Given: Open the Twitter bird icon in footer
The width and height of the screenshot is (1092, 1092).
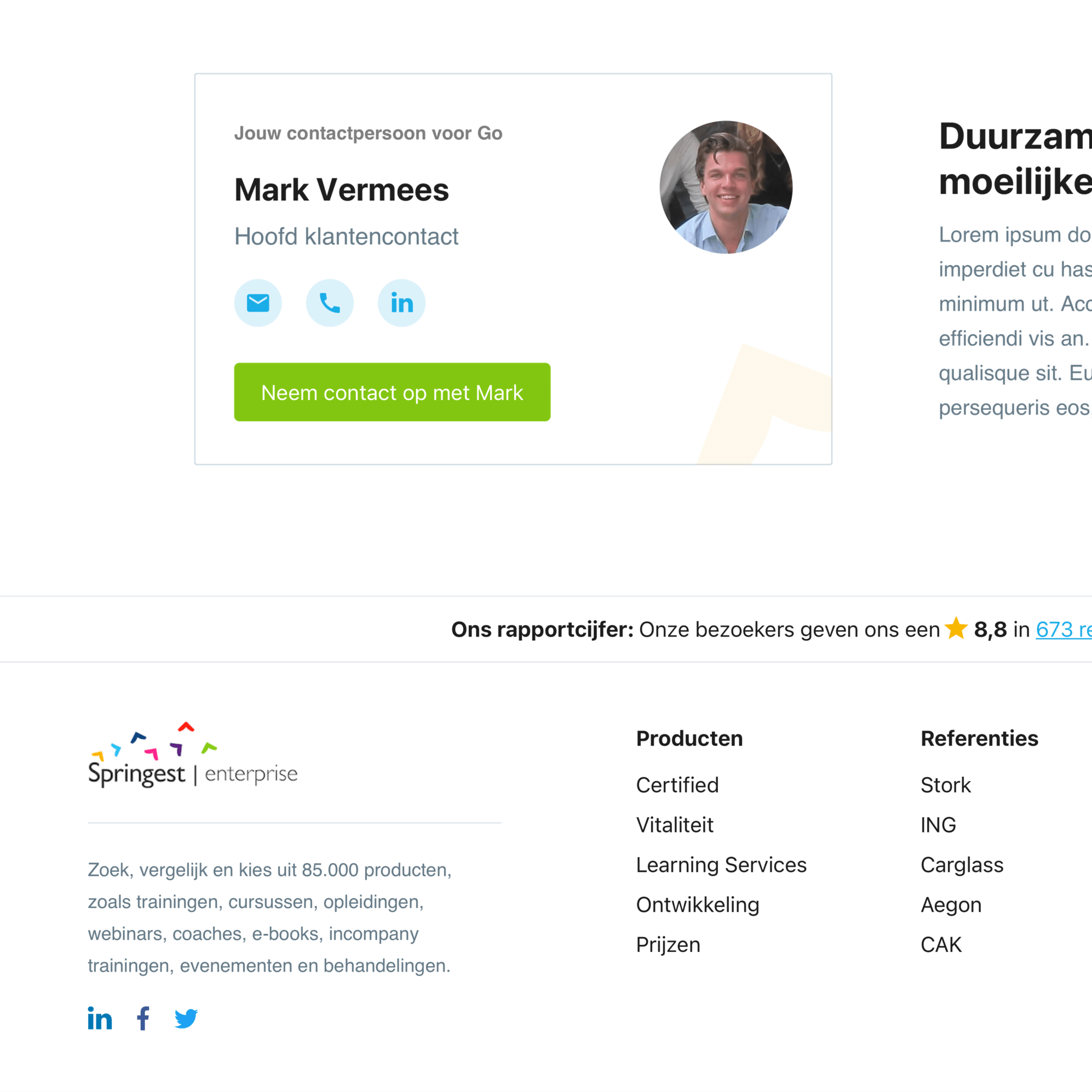Looking at the screenshot, I should tap(186, 1019).
